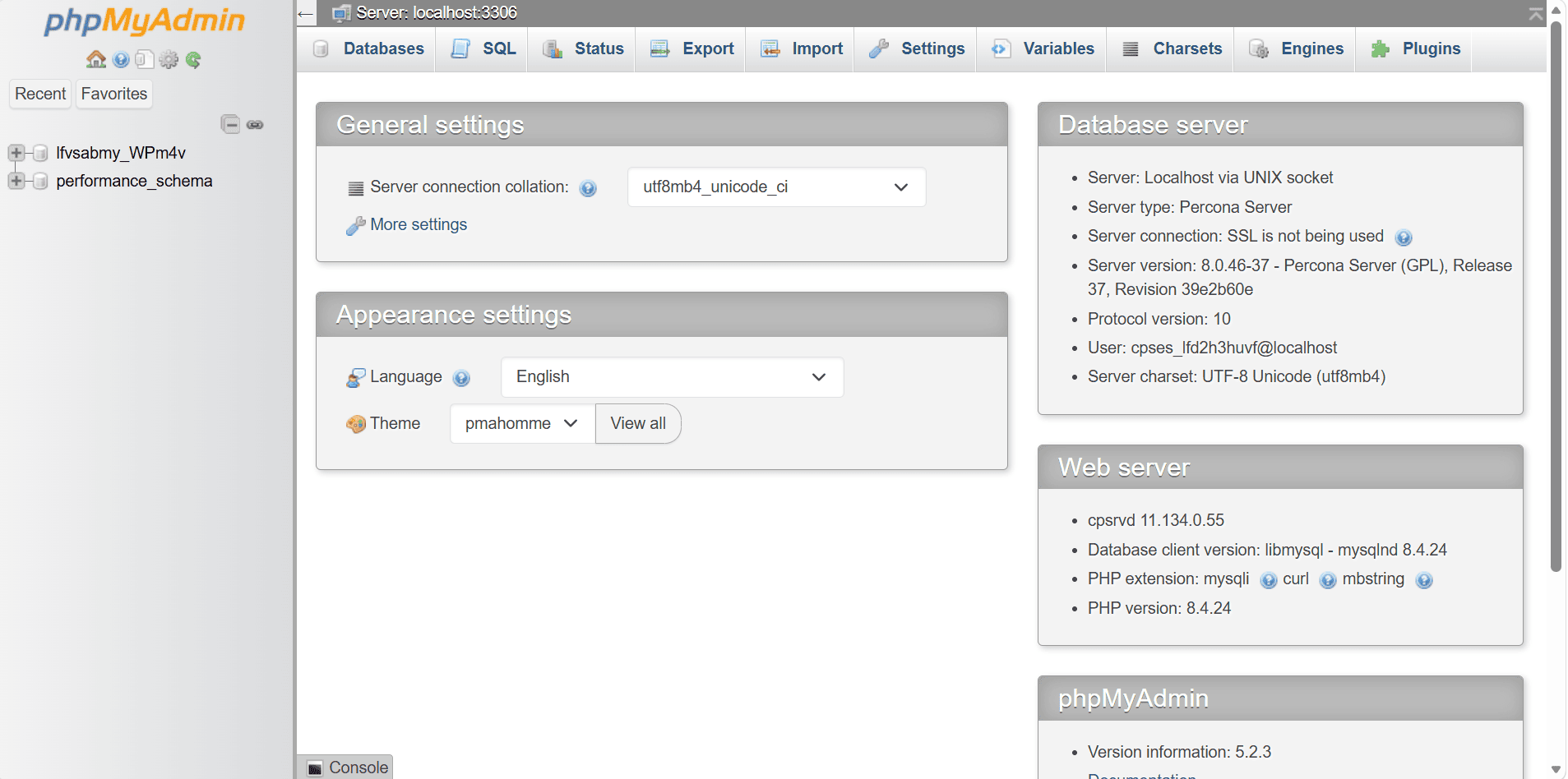This screenshot has width=1568, height=779.
Task: Switch to the SQL tab
Action: (483, 49)
